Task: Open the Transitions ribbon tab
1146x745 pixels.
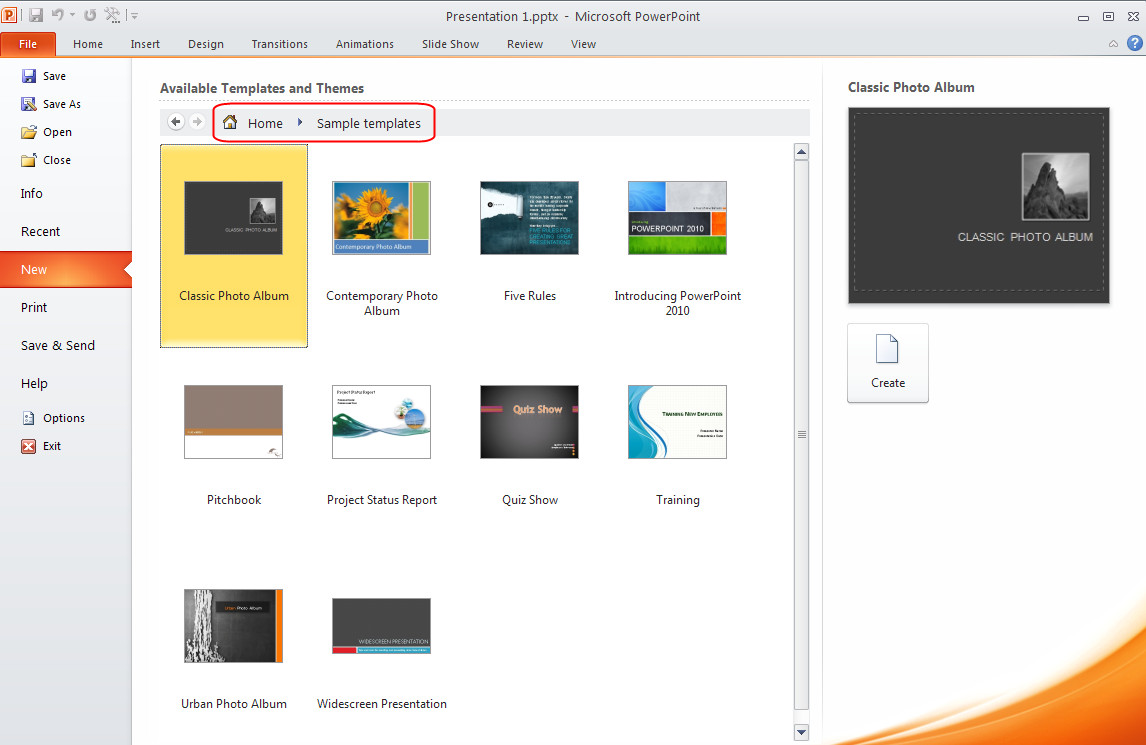Action: [279, 43]
